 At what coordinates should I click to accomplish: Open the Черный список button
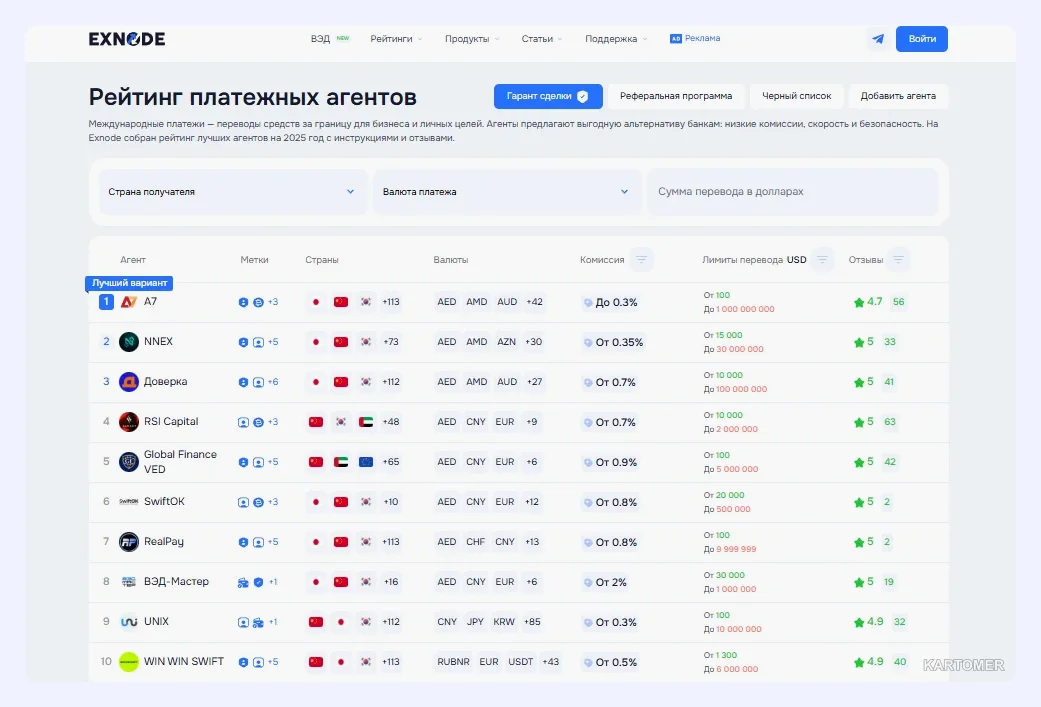click(x=797, y=96)
